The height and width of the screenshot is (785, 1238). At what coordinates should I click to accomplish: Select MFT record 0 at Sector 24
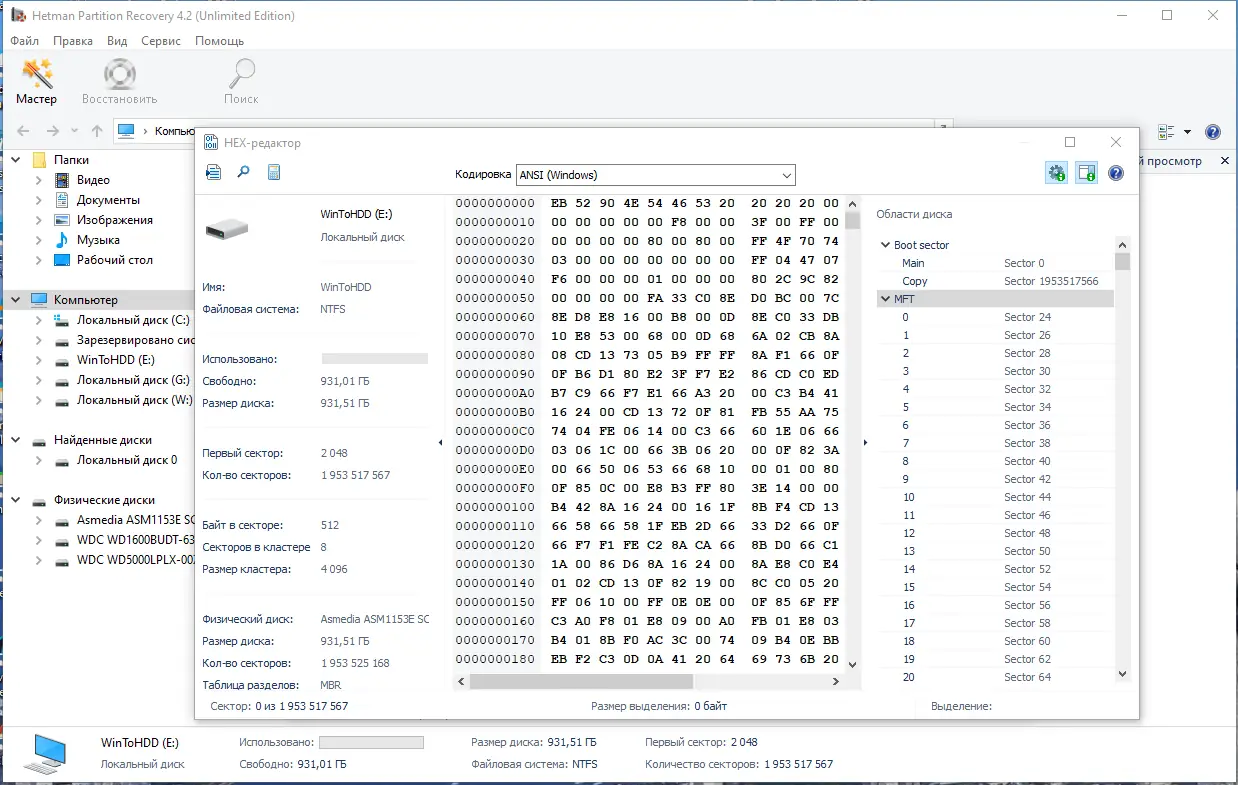click(x=995, y=317)
